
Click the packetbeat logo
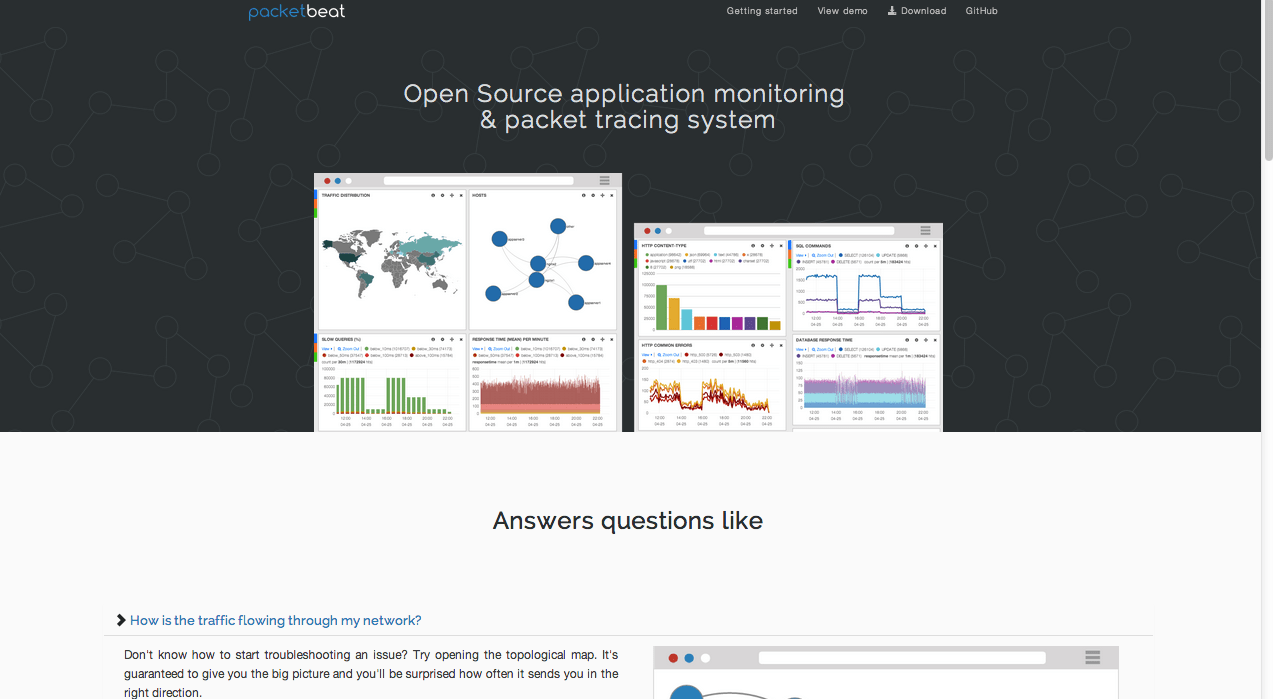[296, 11]
